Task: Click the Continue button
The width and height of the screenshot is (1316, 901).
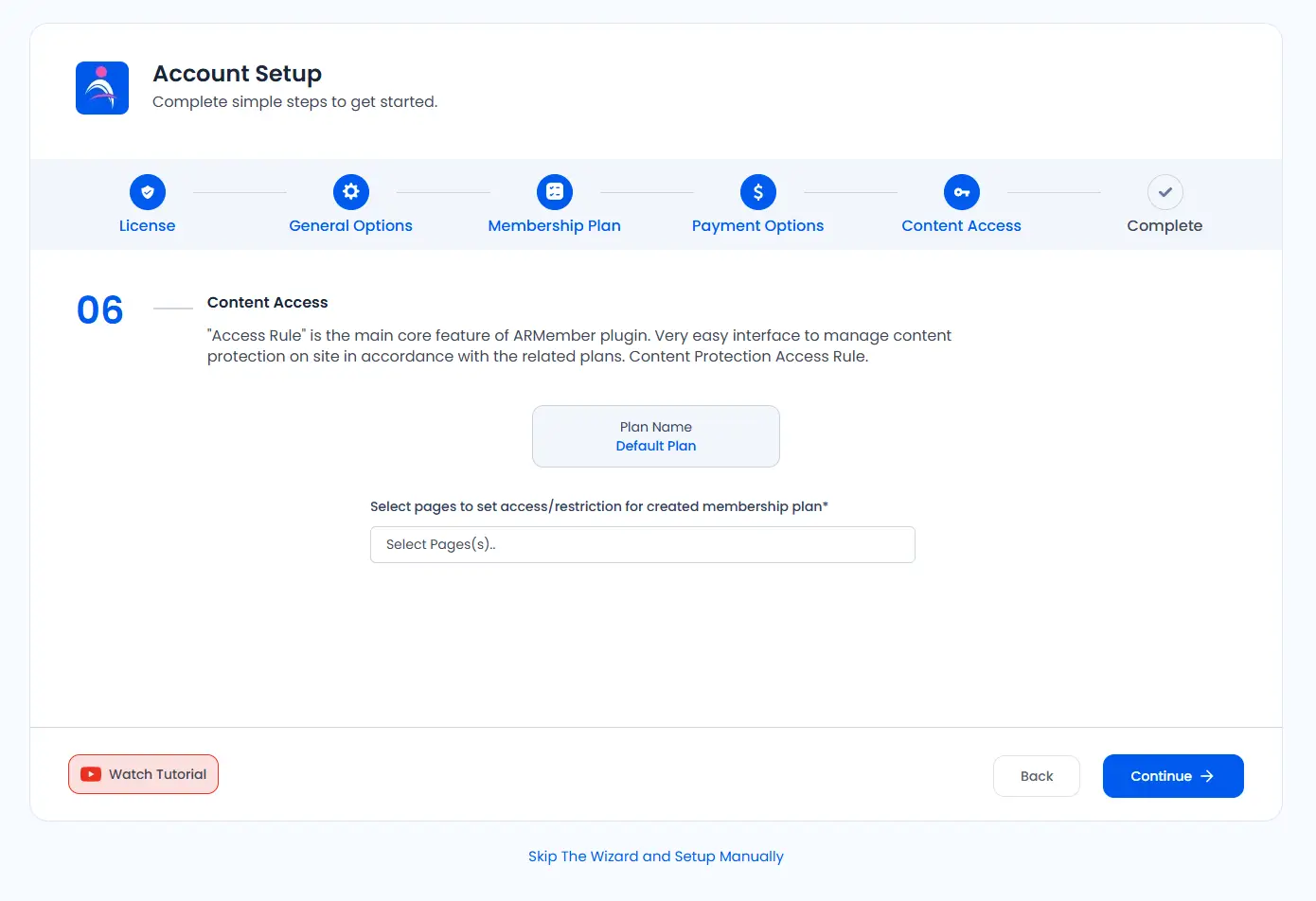Action: (1173, 776)
